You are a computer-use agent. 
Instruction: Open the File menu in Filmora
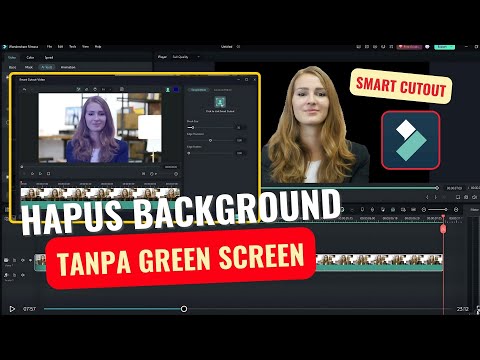tap(49, 47)
